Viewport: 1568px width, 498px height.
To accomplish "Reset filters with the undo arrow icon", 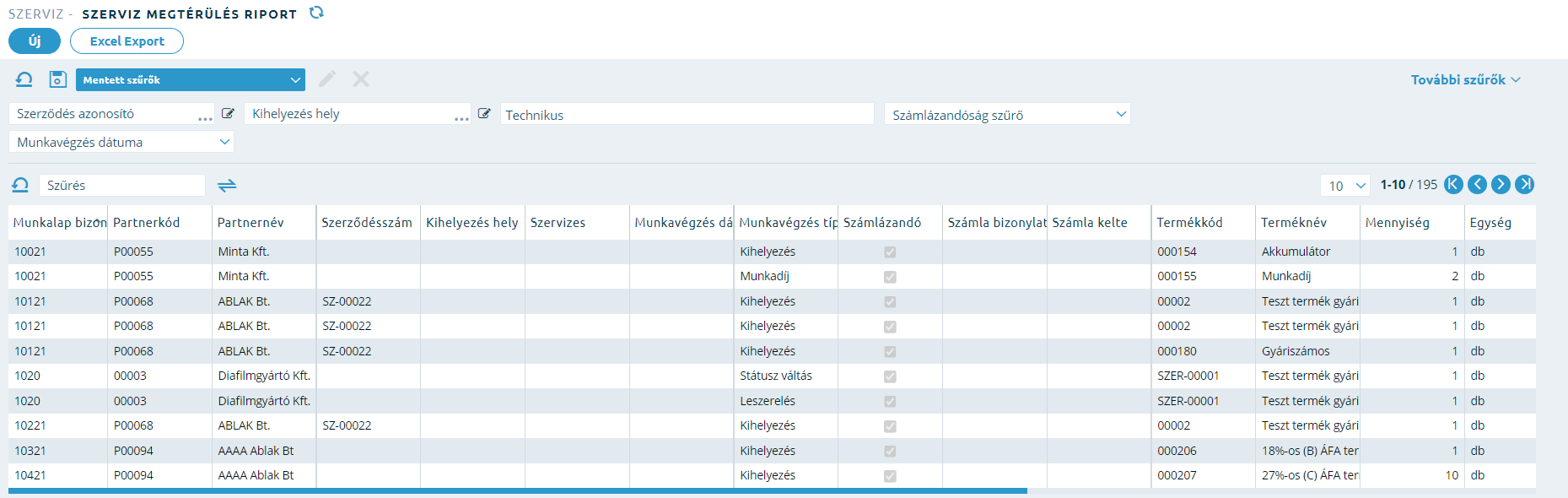I will (24, 79).
